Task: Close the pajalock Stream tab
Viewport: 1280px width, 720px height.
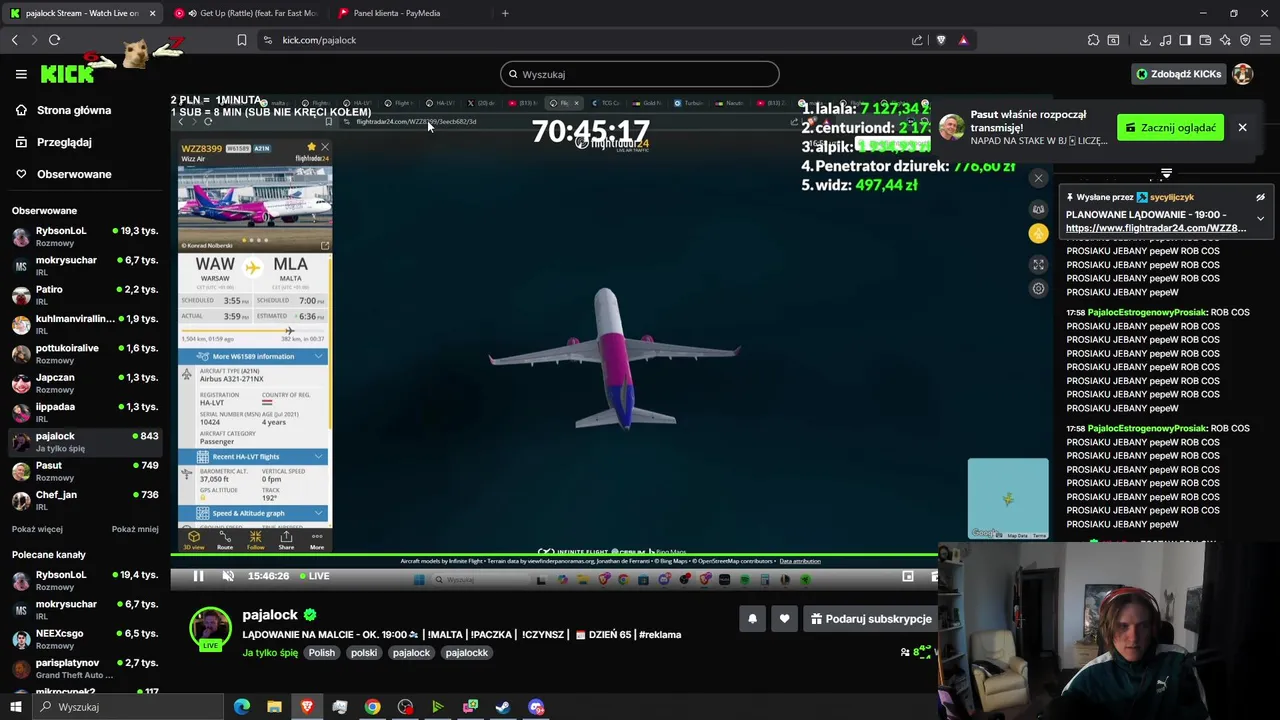Action: (152, 13)
